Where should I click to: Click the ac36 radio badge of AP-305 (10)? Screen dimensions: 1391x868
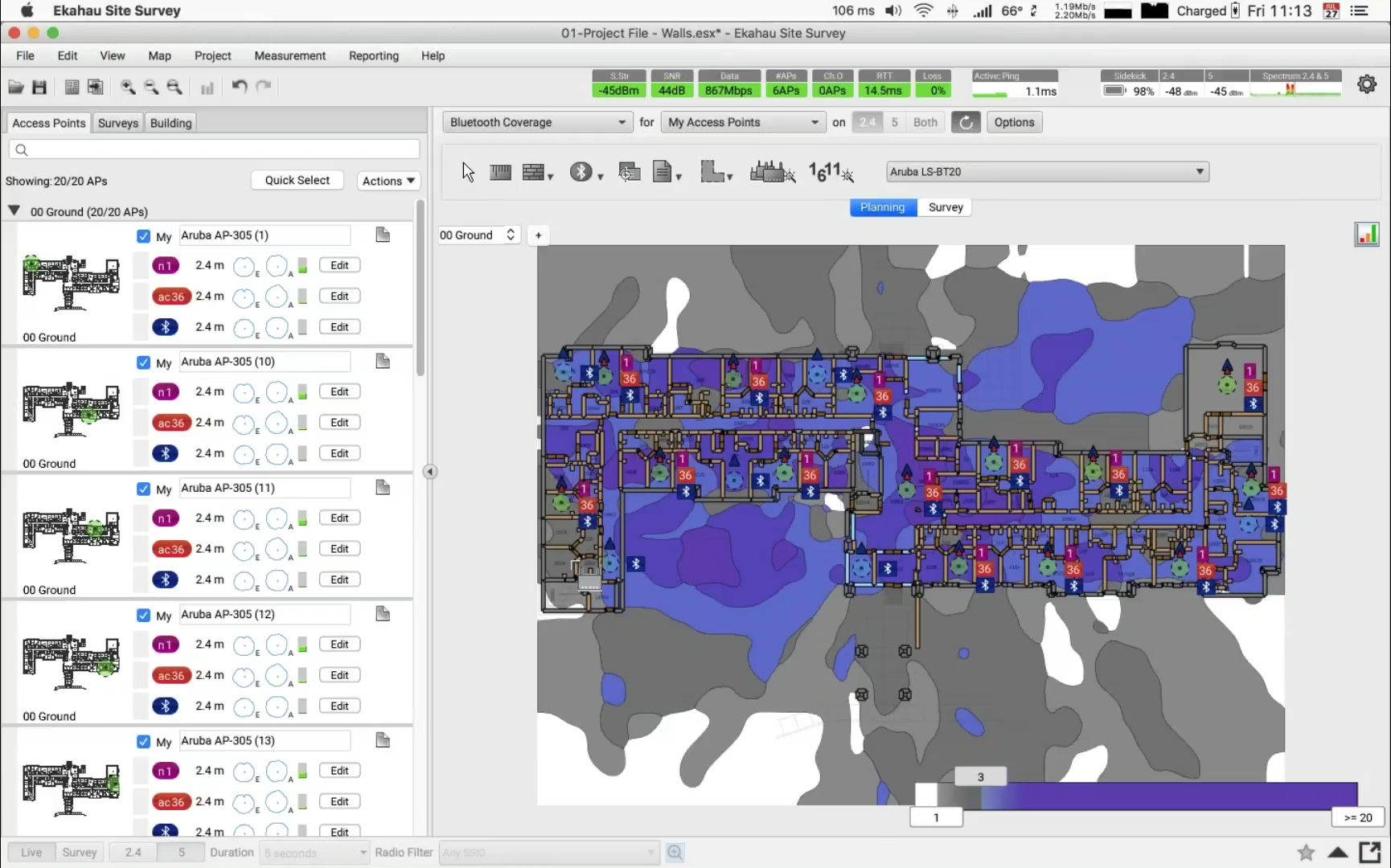[x=171, y=423]
